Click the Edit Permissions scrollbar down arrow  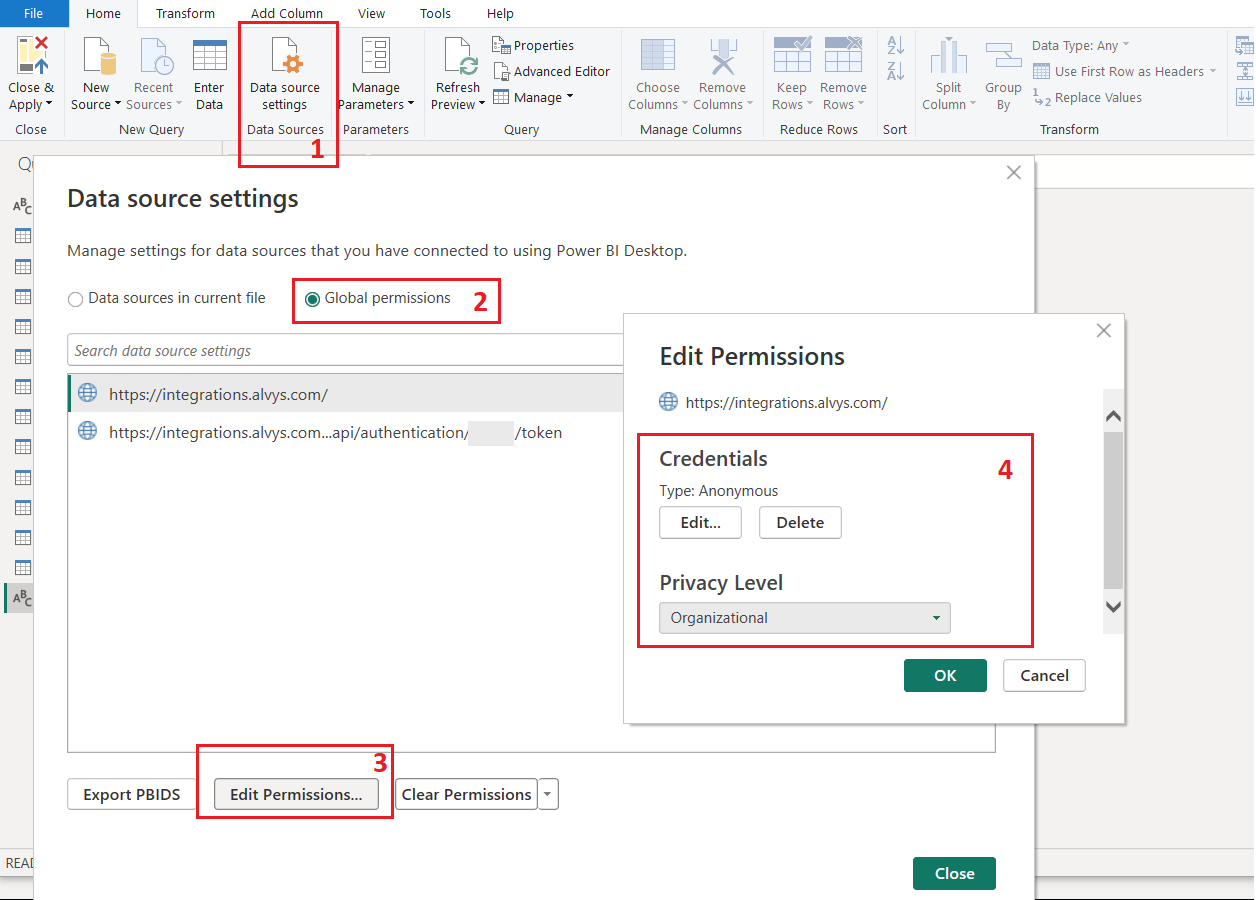coord(1113,606)
